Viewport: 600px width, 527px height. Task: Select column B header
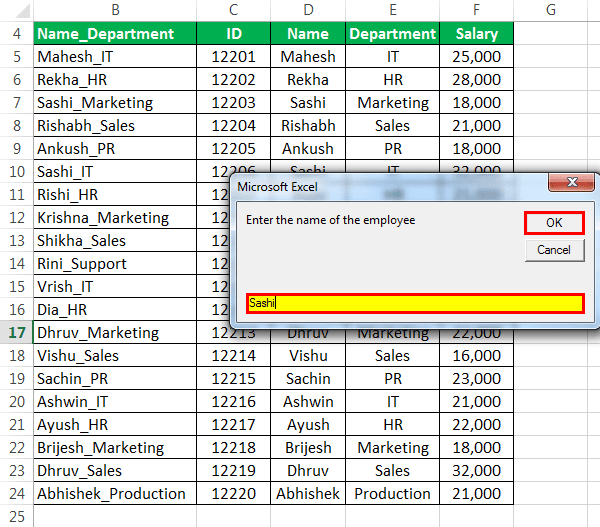tap(115, 10)
